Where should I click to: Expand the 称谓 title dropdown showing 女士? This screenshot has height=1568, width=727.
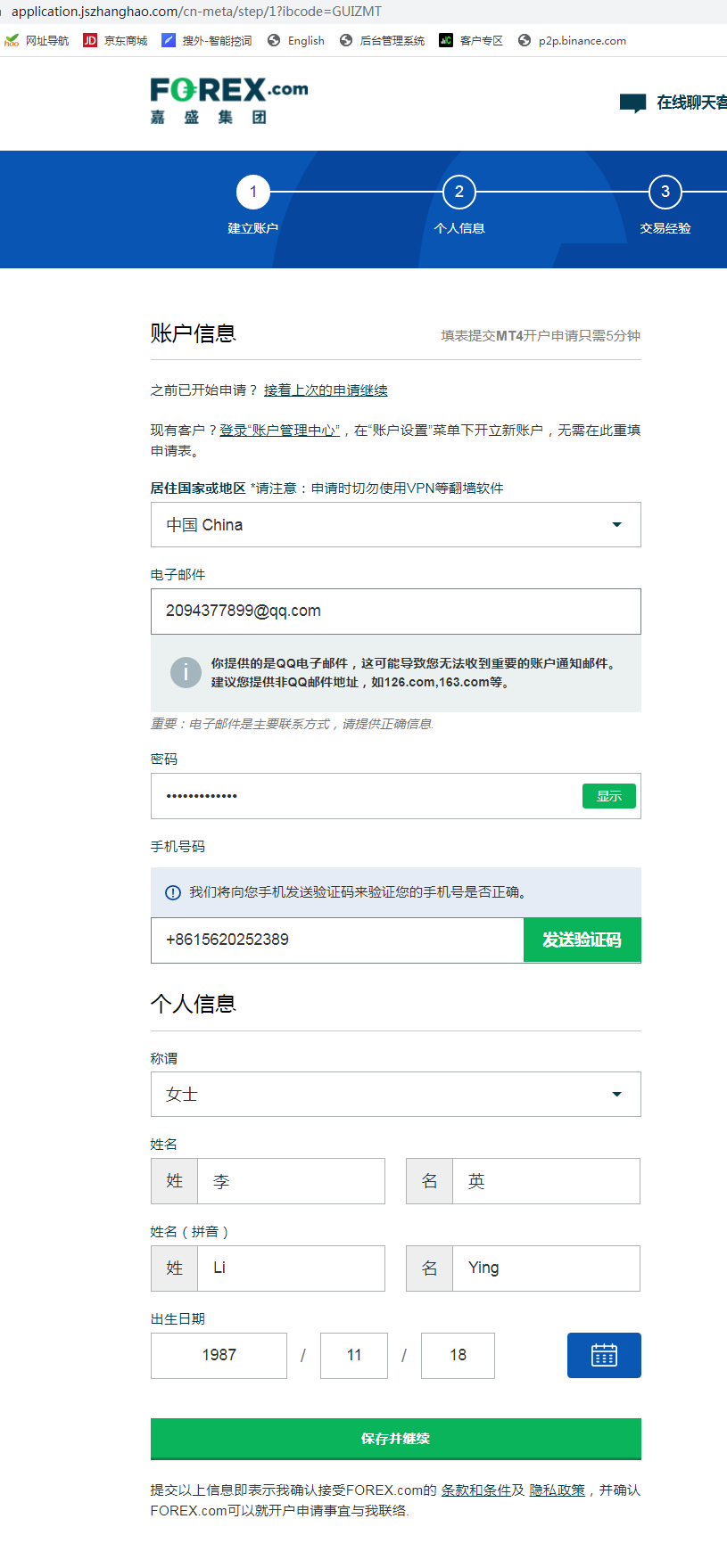pos(395,1094)
